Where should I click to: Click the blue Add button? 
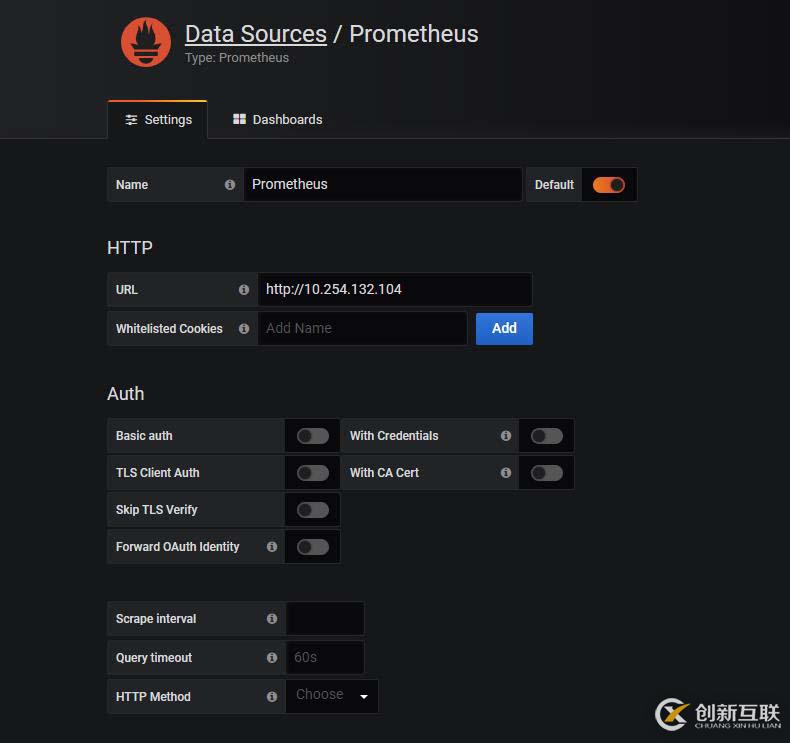click(x=504, y=328)
